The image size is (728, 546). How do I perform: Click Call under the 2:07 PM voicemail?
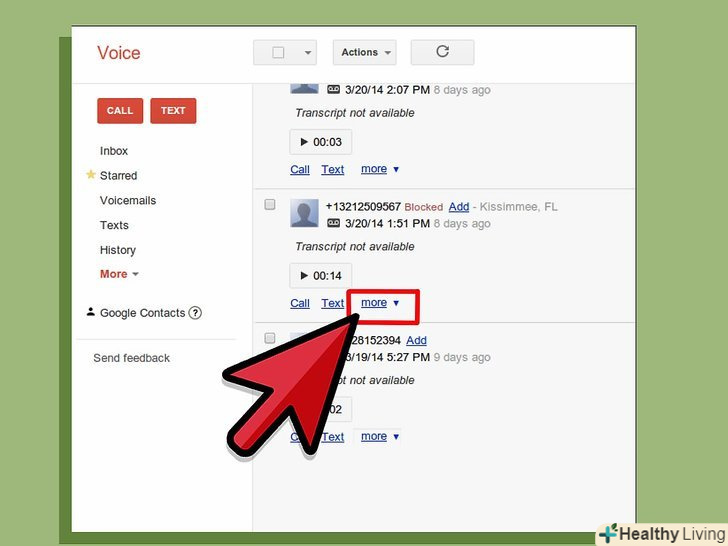(300, 169)
